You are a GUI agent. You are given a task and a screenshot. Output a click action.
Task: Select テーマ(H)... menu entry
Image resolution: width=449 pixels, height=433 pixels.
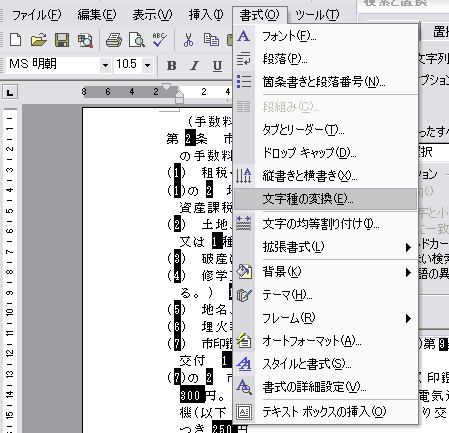(x=326, y=295)
